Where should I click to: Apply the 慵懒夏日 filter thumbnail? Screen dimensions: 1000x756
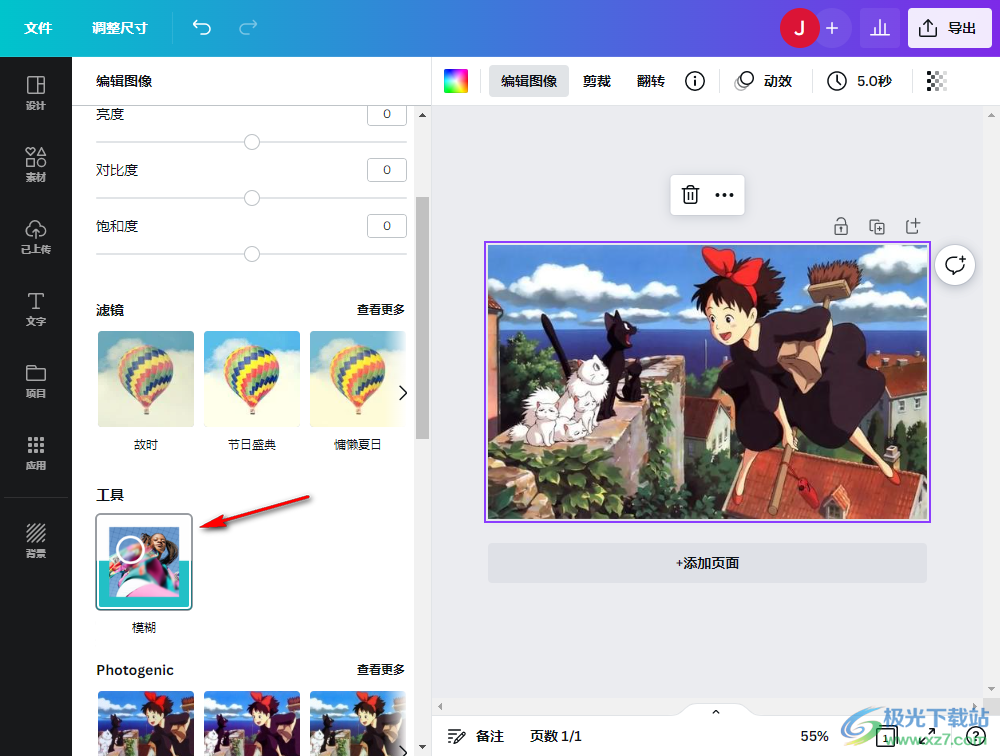(357, 379)
